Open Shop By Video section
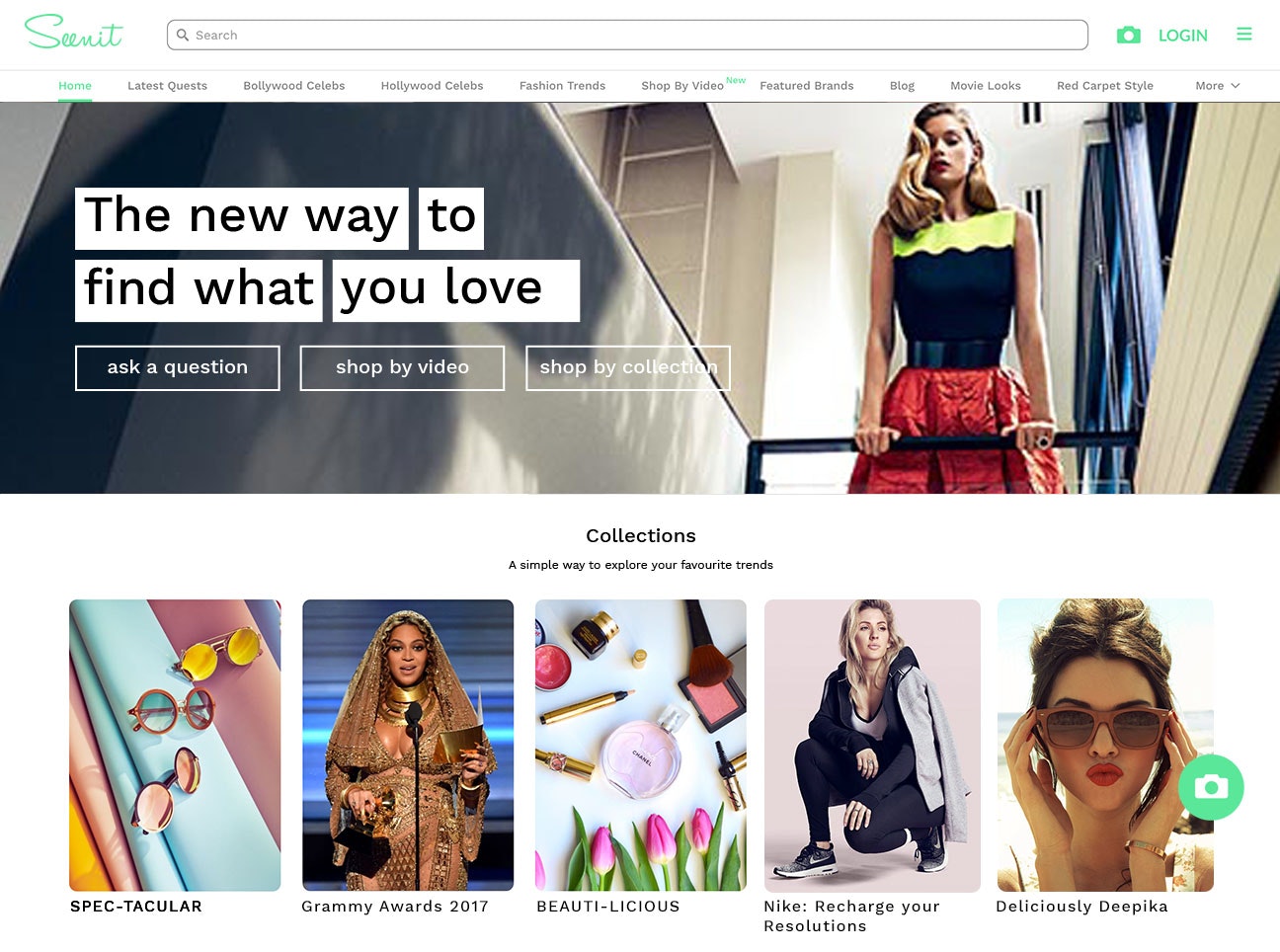Screen dimensions: 1280x952 point(682,86)
